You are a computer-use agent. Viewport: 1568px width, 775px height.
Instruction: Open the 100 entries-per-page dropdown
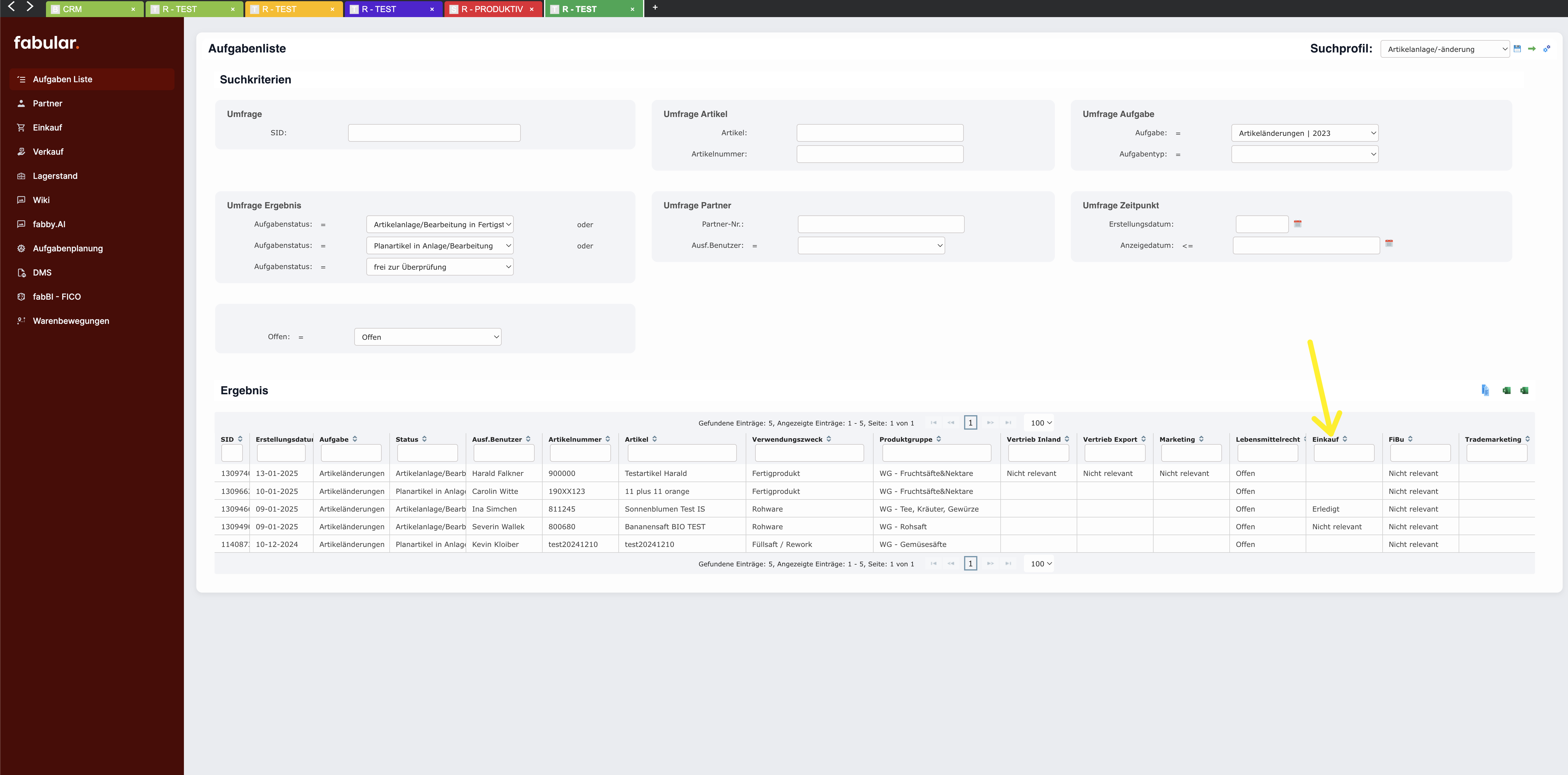point(1039,422)
